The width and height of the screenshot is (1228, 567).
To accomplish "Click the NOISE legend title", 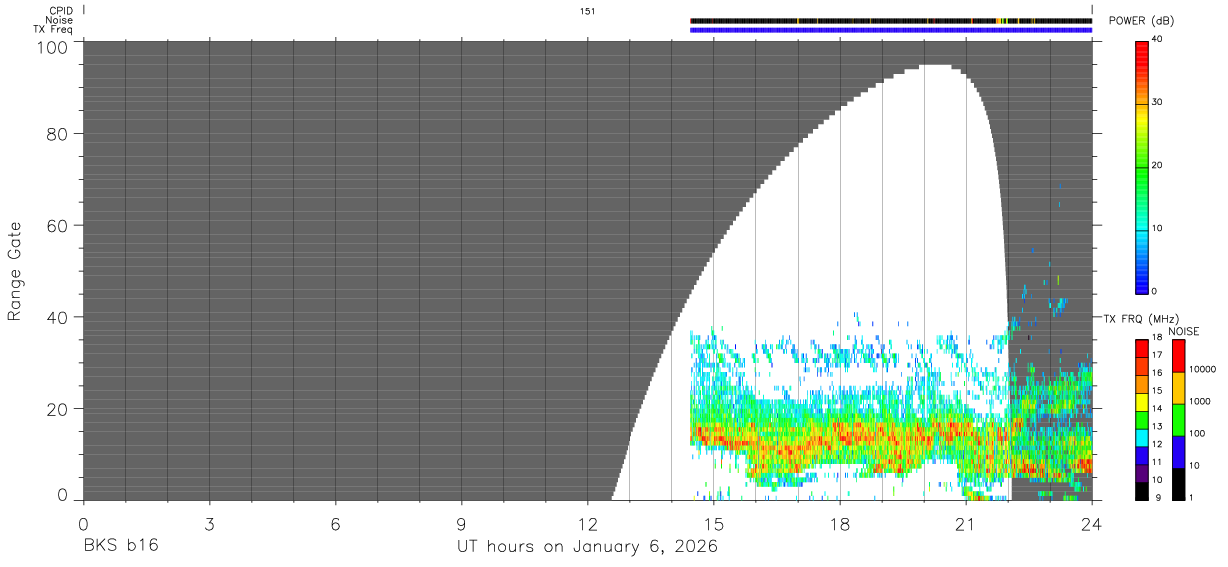I will 1183,331.
